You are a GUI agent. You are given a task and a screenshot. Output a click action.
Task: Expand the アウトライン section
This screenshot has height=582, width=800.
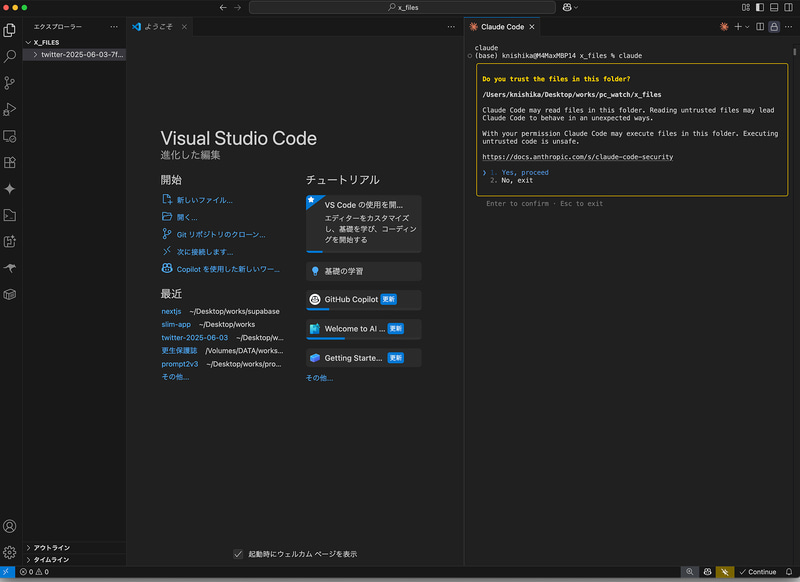[52, 547]
